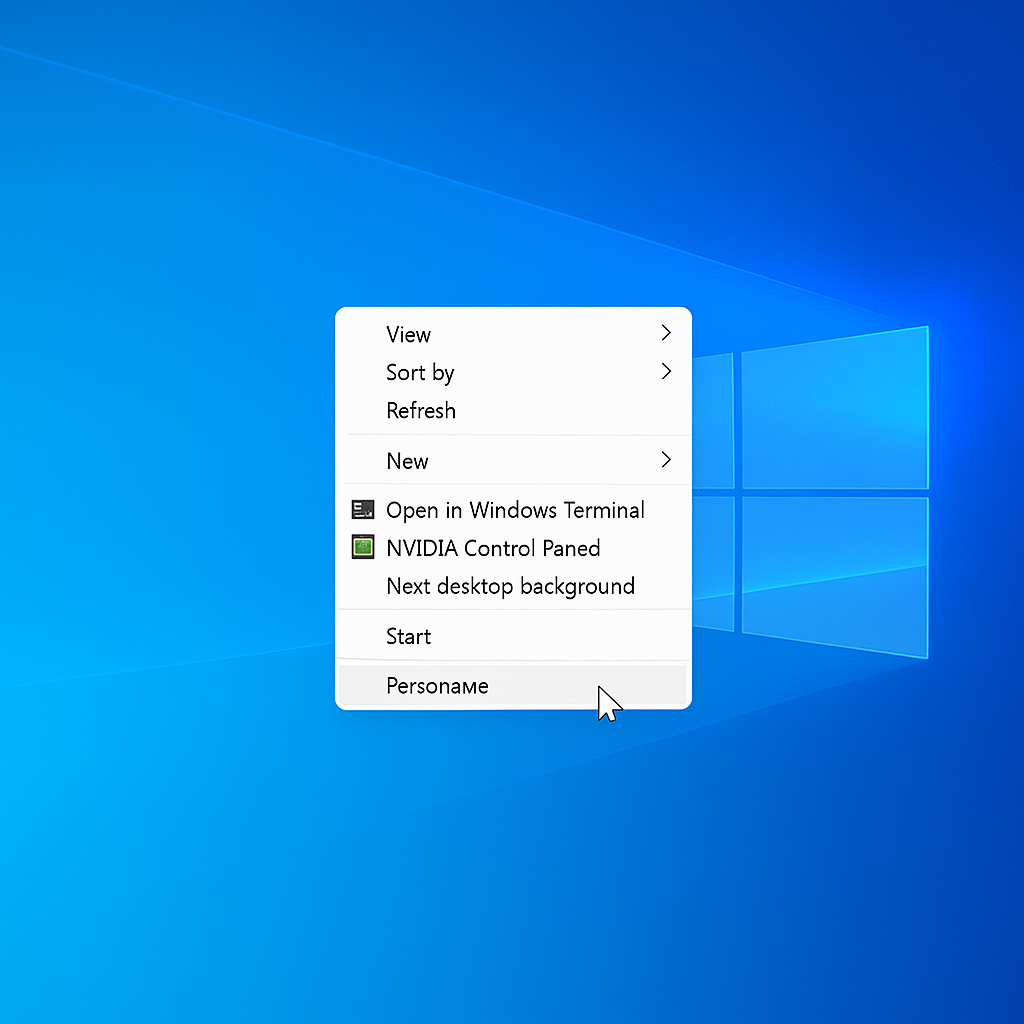Image resolution: width=1024 pixels, height=1024 pixels.
Task: Expand the chevron beside View
Action: (666, 333)
